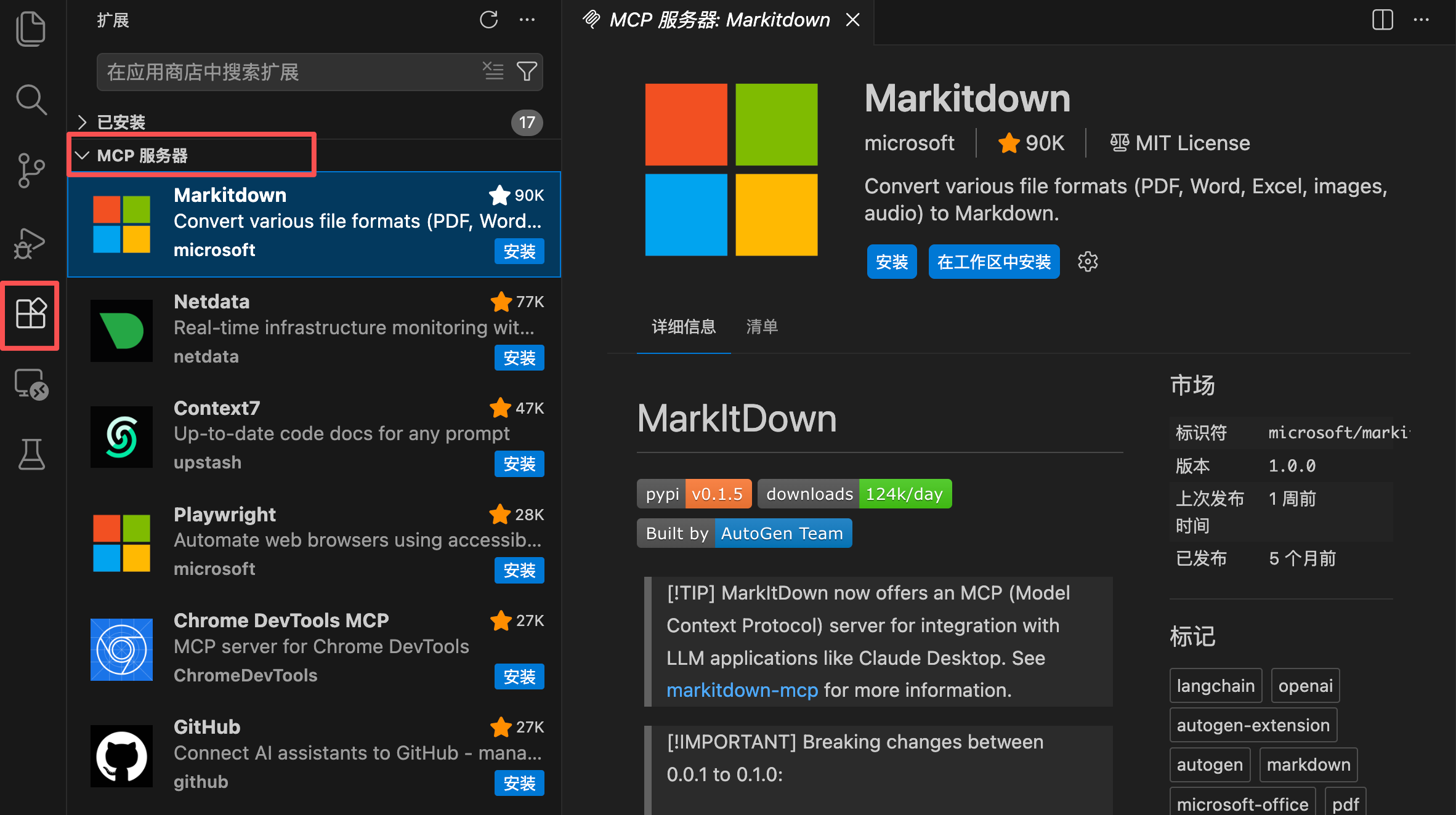Open Run and Debug view

click(x=31, y=244)
